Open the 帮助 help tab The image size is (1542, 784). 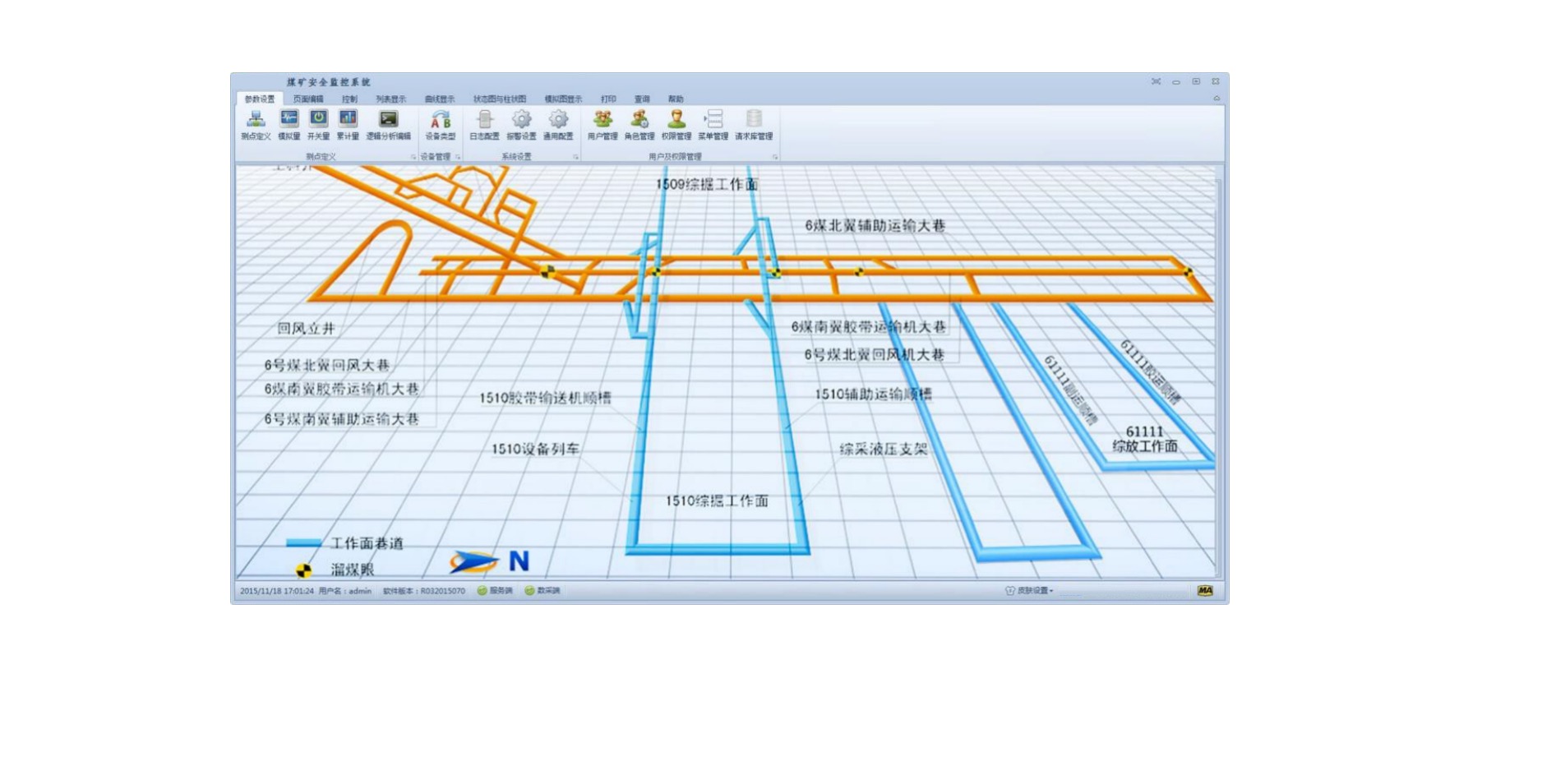click(x=676, y=99)
